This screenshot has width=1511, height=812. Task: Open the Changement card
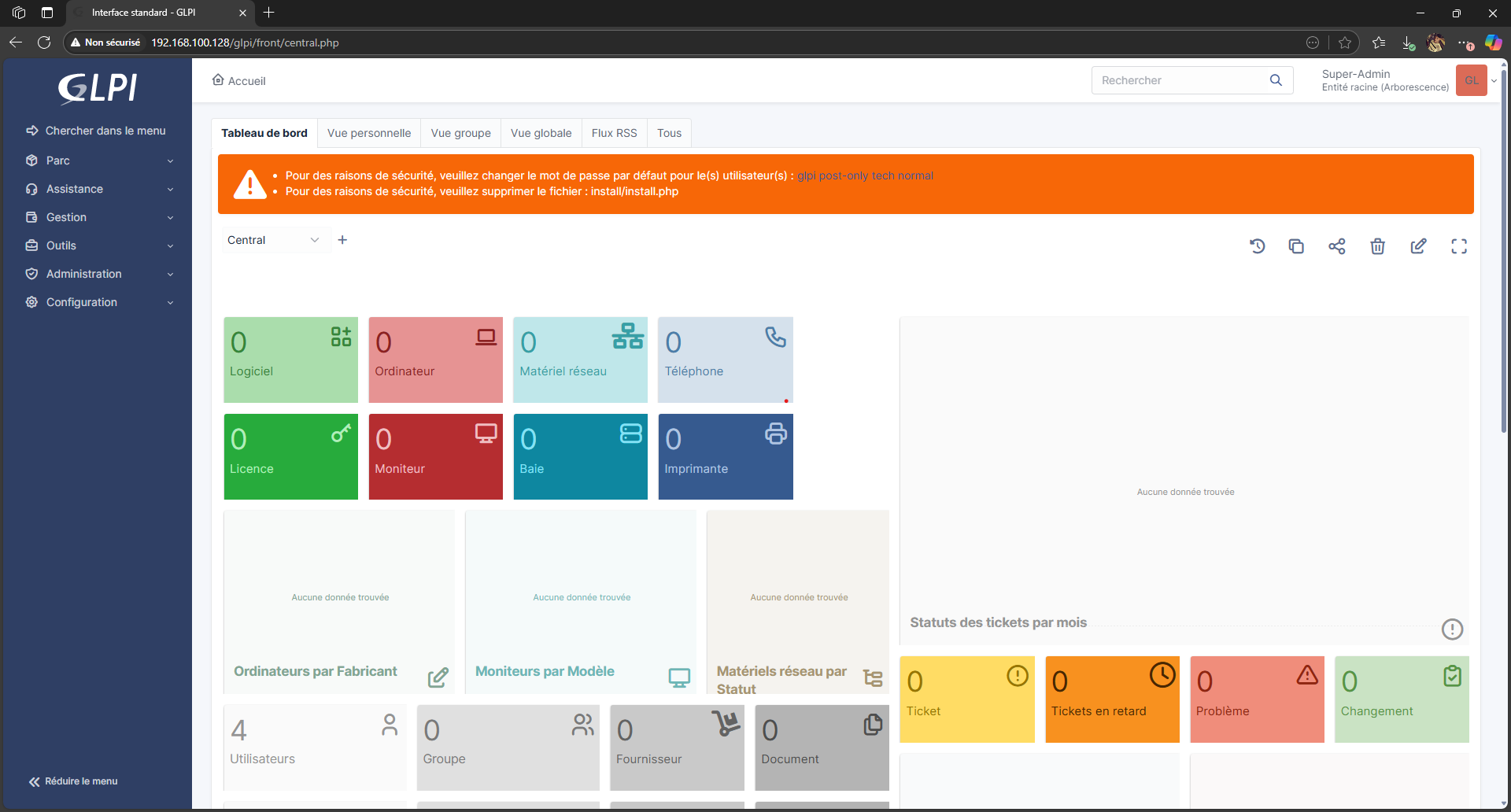click(1402, 699)
